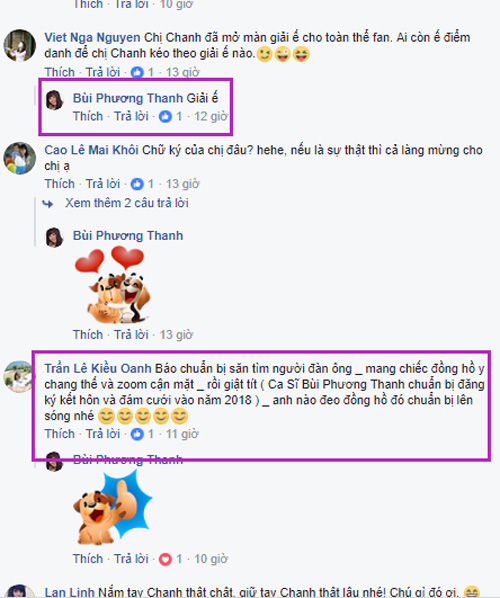Open Cao Lê Mai Khôi's profile link

tap(92, 150)
